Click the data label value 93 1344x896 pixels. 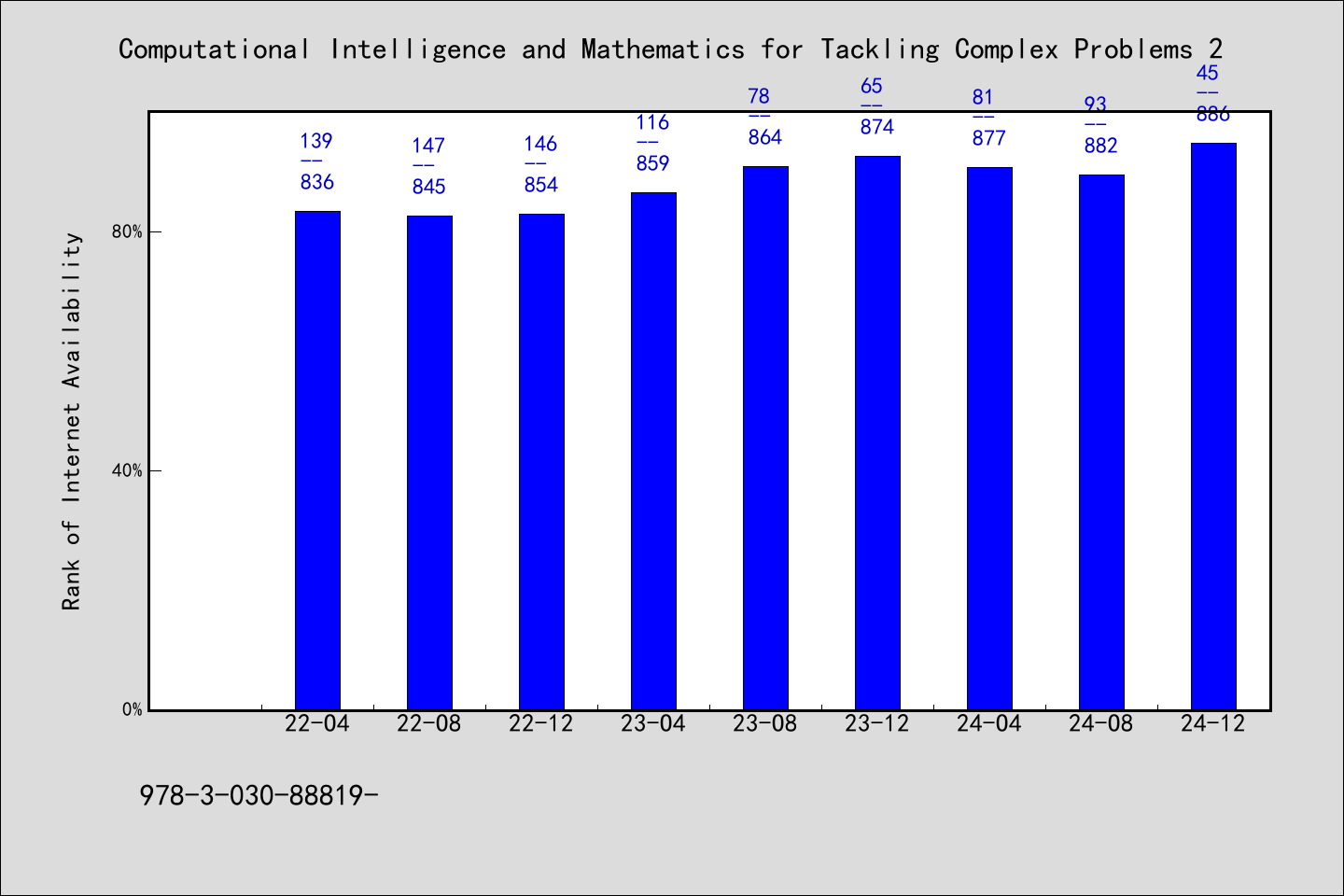tap(1095, 105)
